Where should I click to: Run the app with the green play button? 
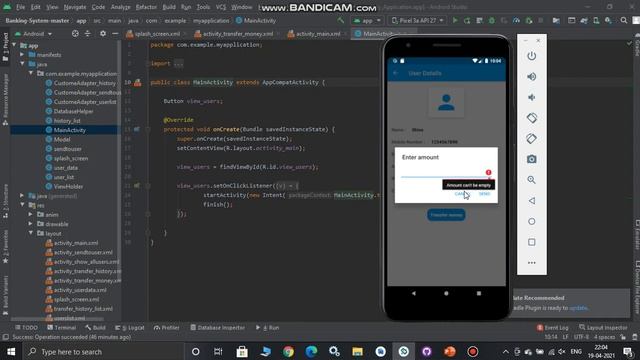[455, 20]
